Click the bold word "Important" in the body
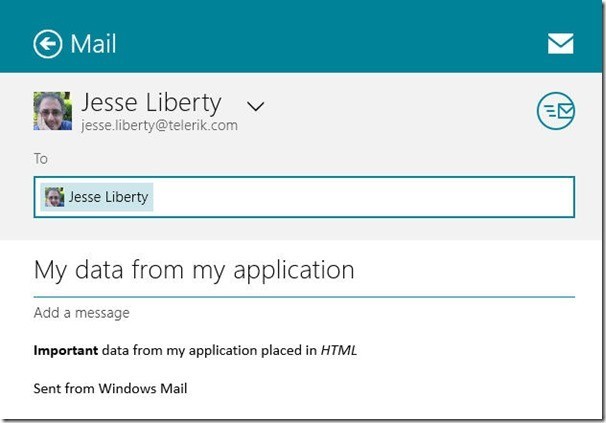Screen dimensions: 606x423 (65, 351)
